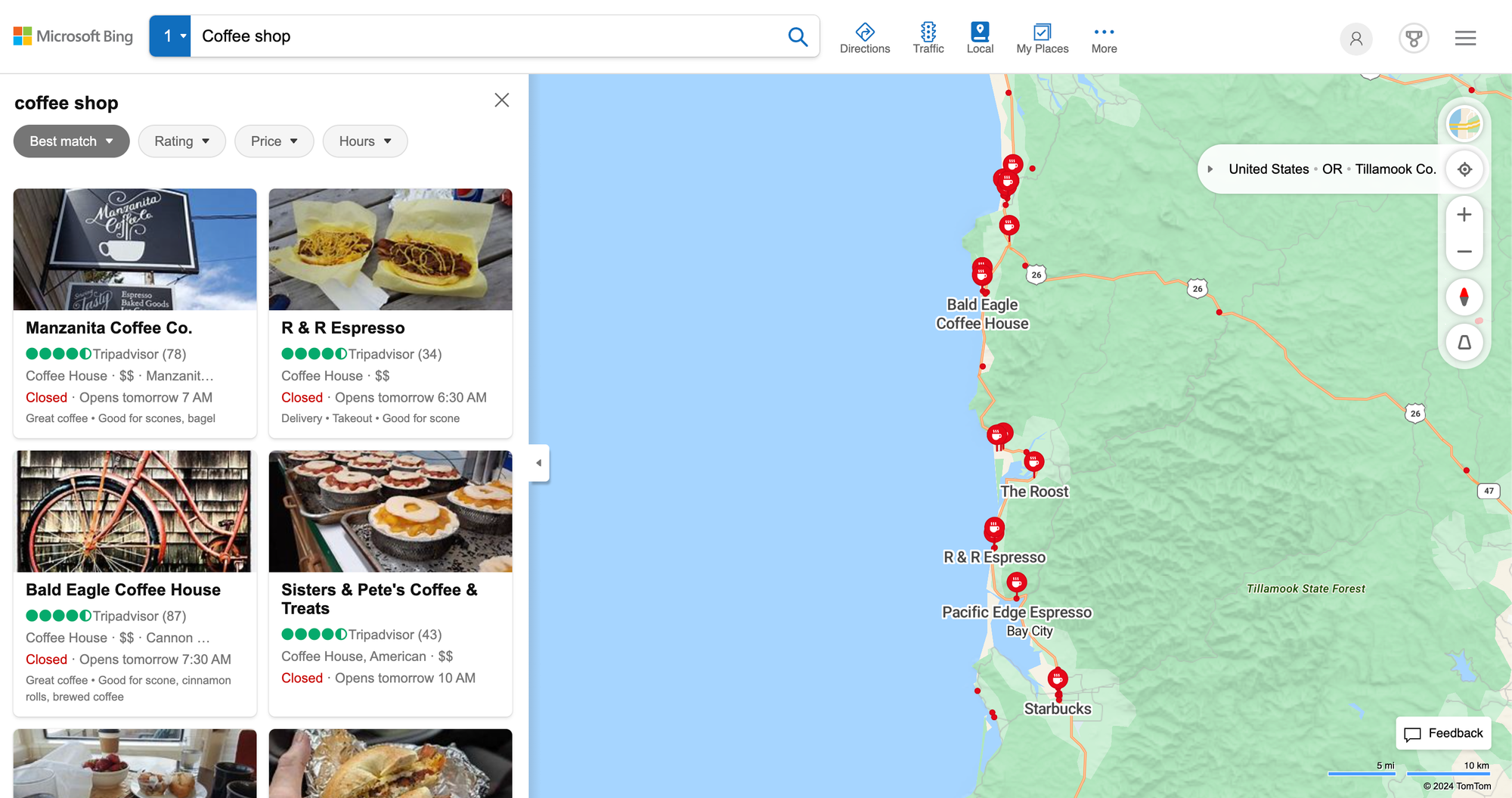Screen dimensions: 1512x798
Task: Zoom out with the minus button
Action: click(1464, 252)
